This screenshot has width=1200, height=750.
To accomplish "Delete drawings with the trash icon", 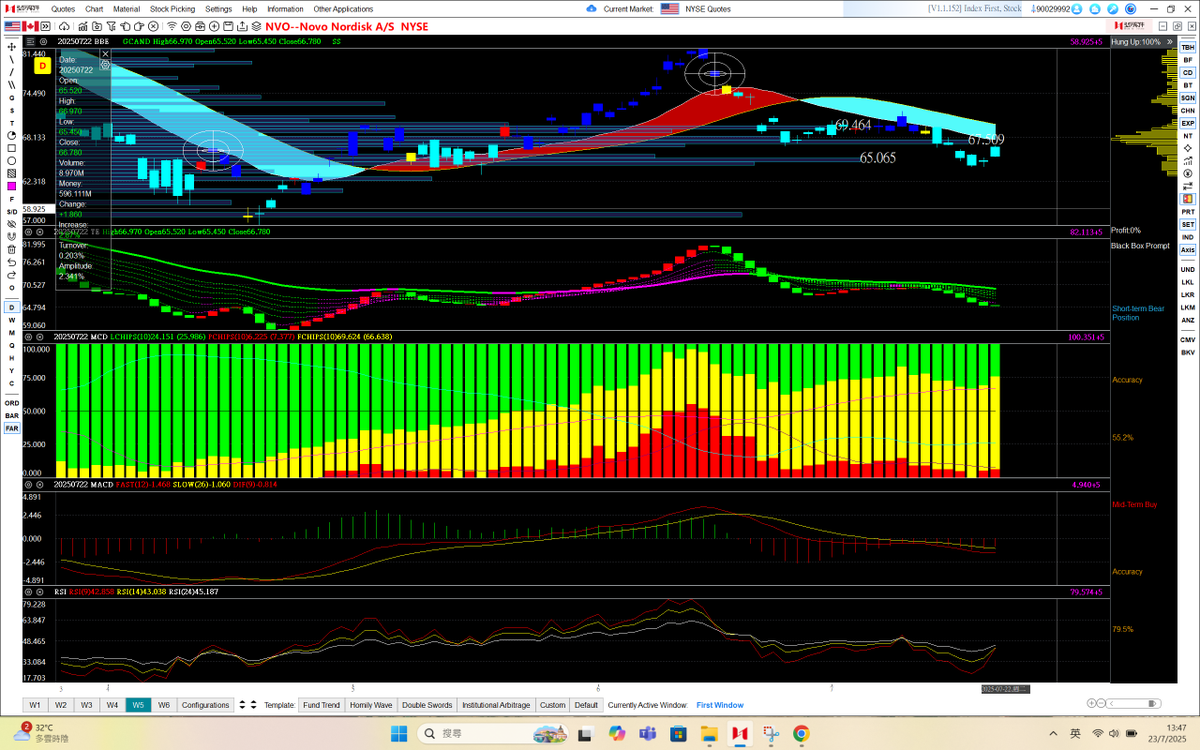I will point(11,249).
